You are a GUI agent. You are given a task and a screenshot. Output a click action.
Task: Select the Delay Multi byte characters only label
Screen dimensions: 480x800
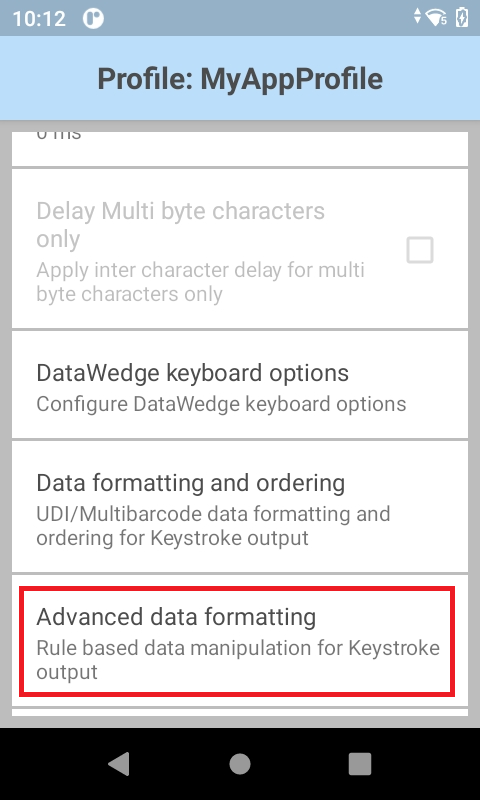coord(180,224)
